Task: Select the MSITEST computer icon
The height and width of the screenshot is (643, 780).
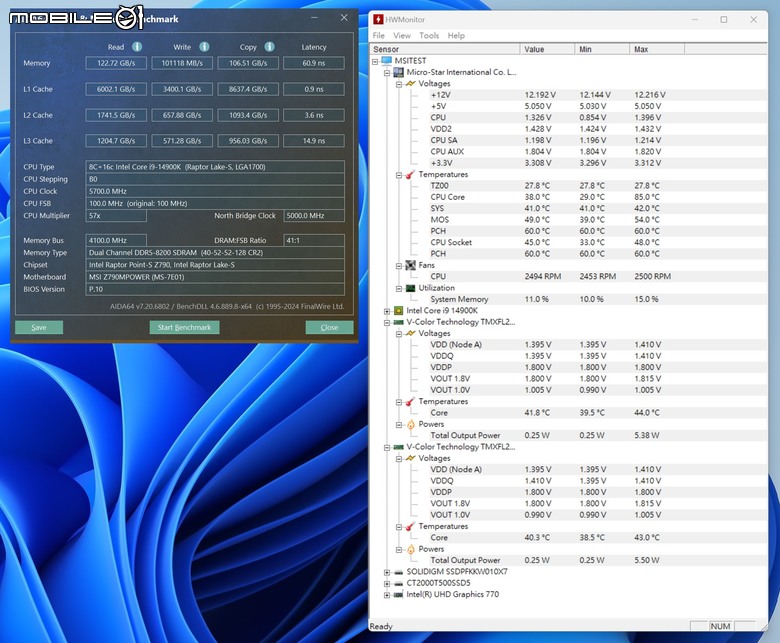Action: click(387, 61)
